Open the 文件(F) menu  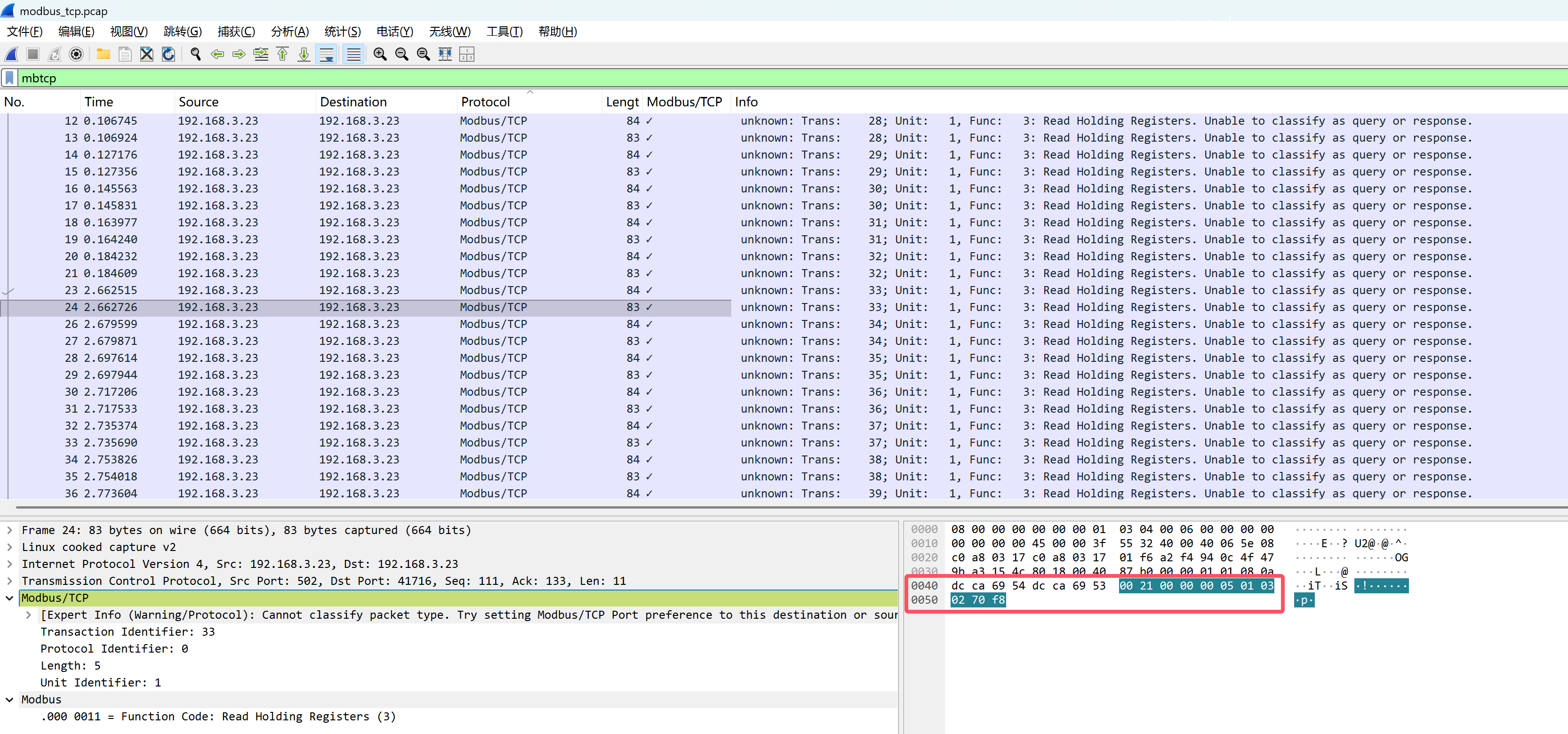[x=25, y=32]
